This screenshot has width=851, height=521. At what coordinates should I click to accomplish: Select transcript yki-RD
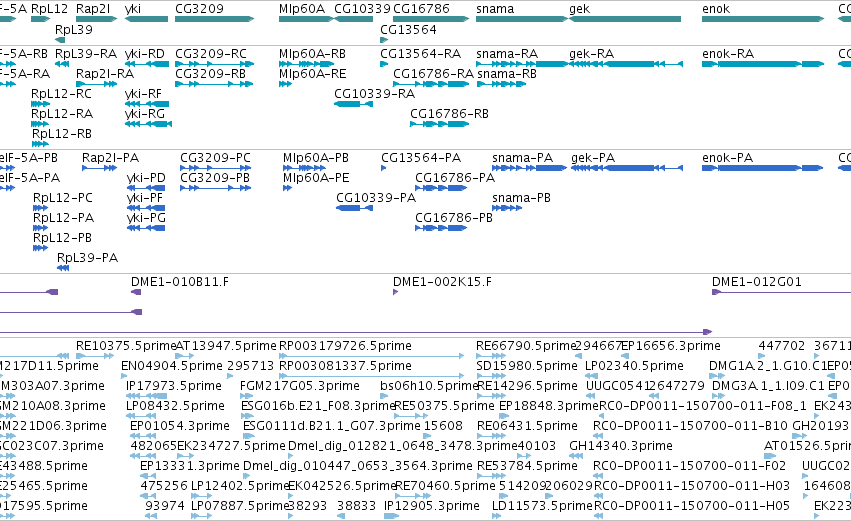click(144, 54)
